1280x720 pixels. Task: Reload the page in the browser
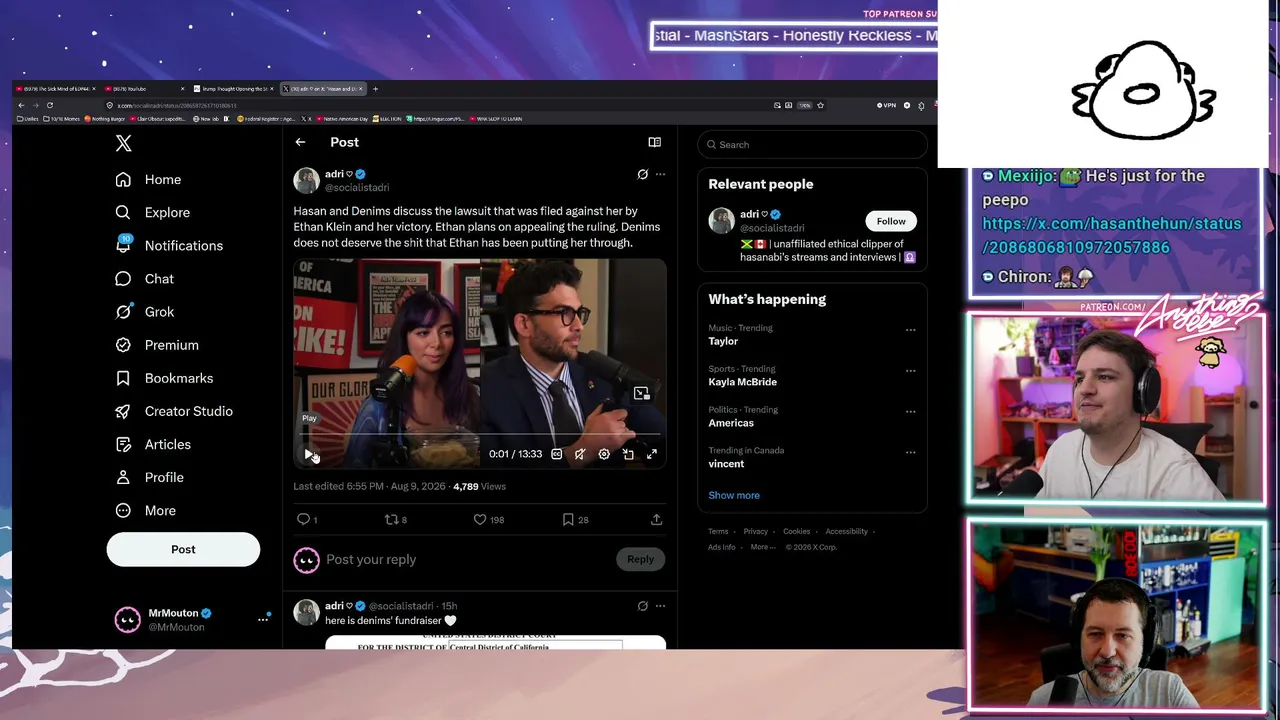pos(49,105)
